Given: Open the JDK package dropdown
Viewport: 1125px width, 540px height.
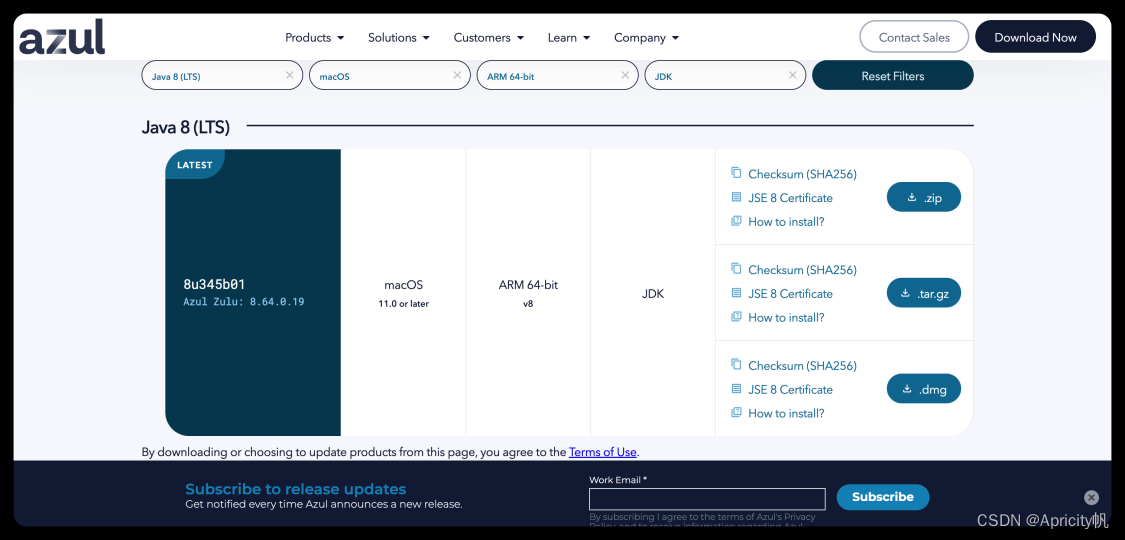Looking at the screenshot, I should 725,75.
